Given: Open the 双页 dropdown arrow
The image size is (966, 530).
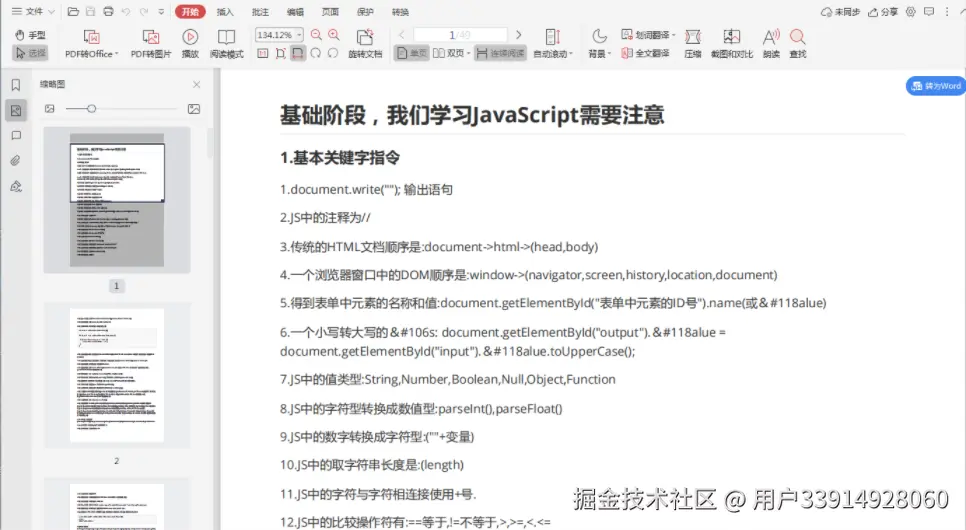Looking at the screenshot, I should 468,54.
